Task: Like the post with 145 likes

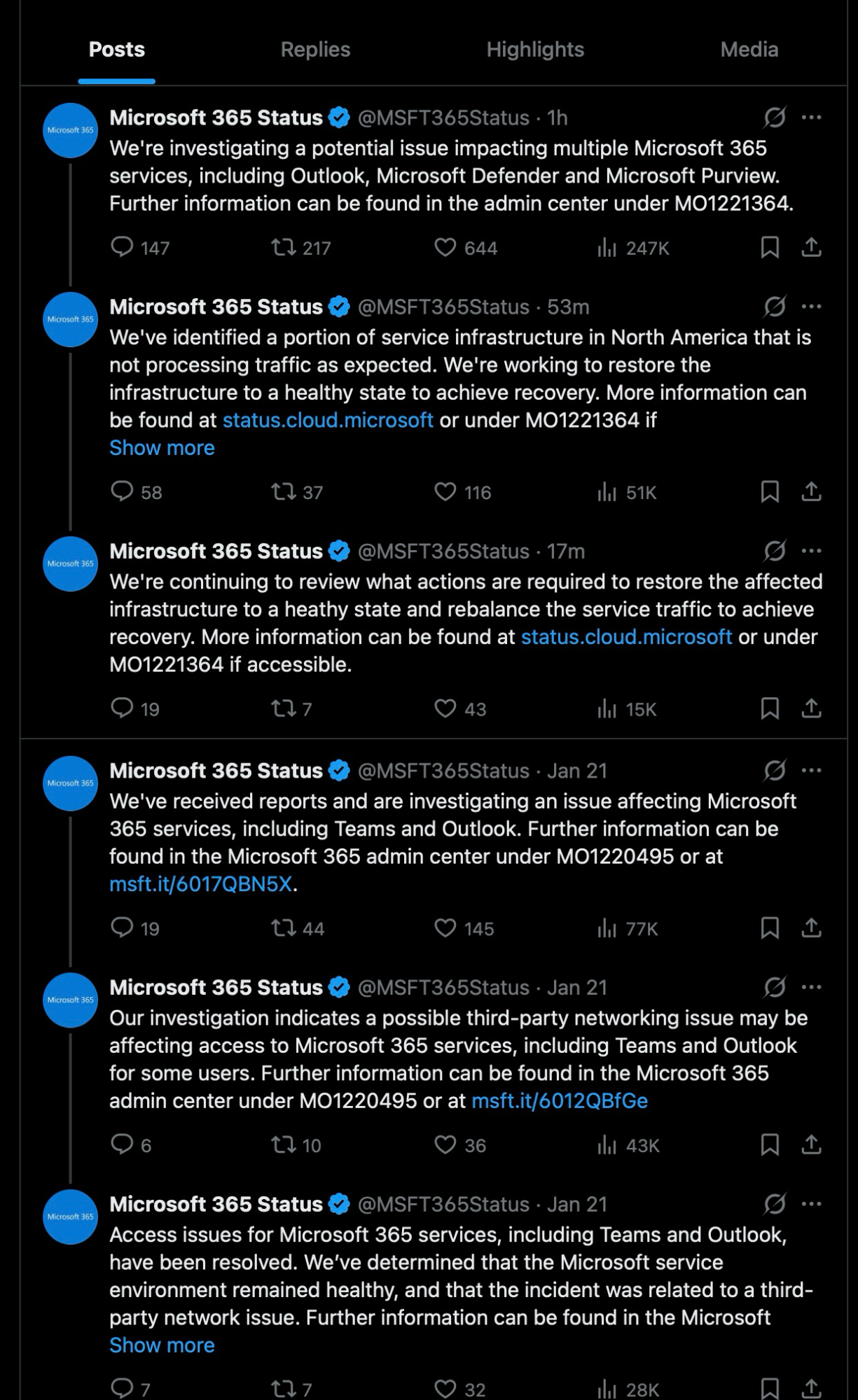Action: (445, 927)
